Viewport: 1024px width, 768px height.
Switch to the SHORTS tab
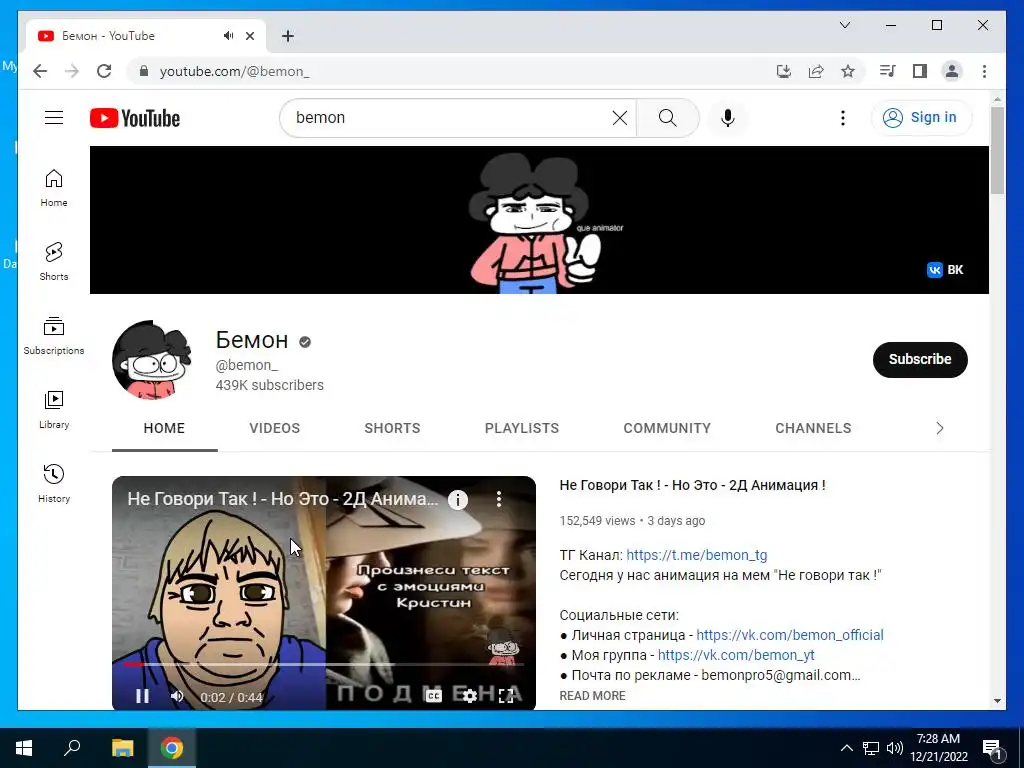click(x=392, y=428)
